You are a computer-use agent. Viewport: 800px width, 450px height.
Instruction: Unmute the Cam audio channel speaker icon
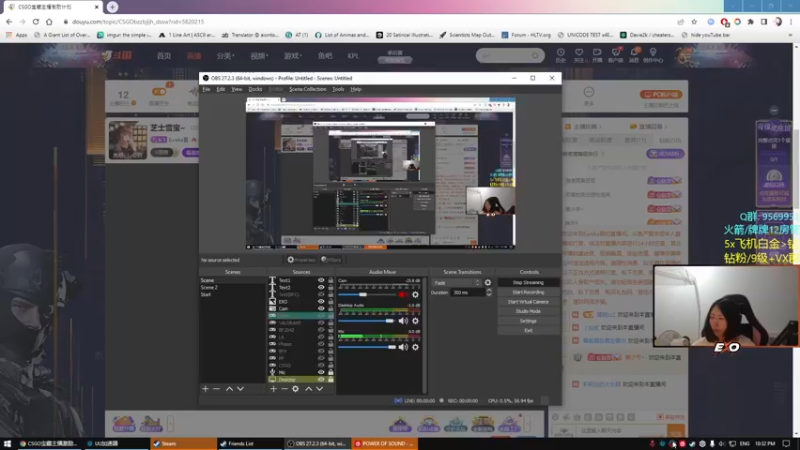click(x=403, y=294)
